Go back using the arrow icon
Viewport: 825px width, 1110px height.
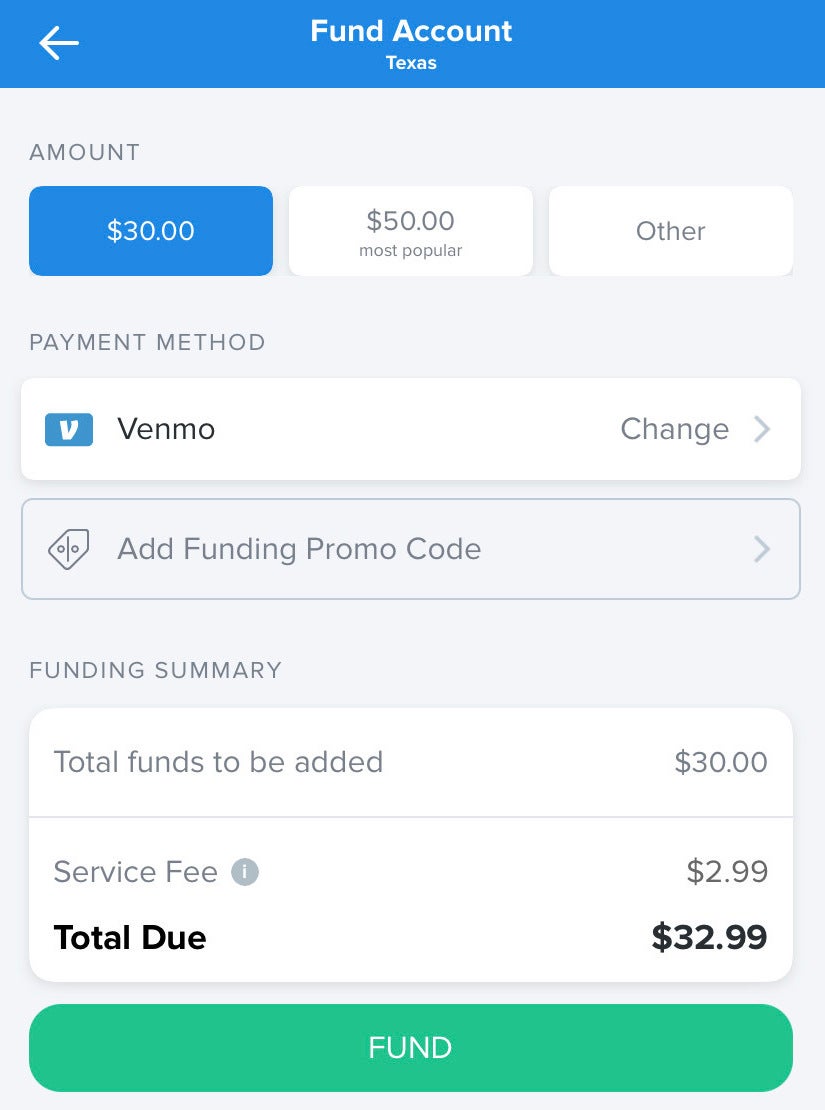[x=59, y=43]
